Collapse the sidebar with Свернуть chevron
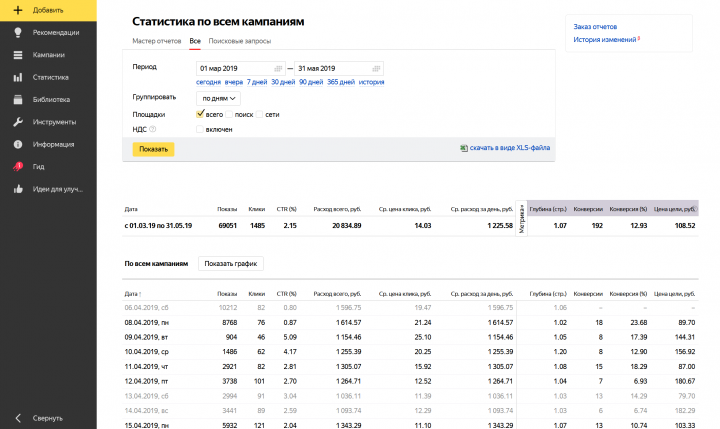The width and height of the screenshot is (720, 429). (18, 418)
